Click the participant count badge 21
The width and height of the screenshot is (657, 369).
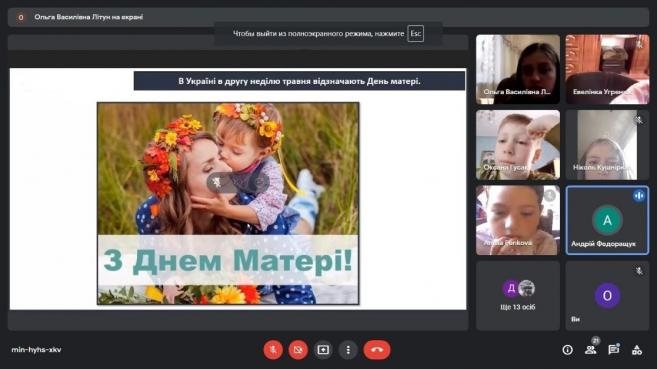coord(596,341)
